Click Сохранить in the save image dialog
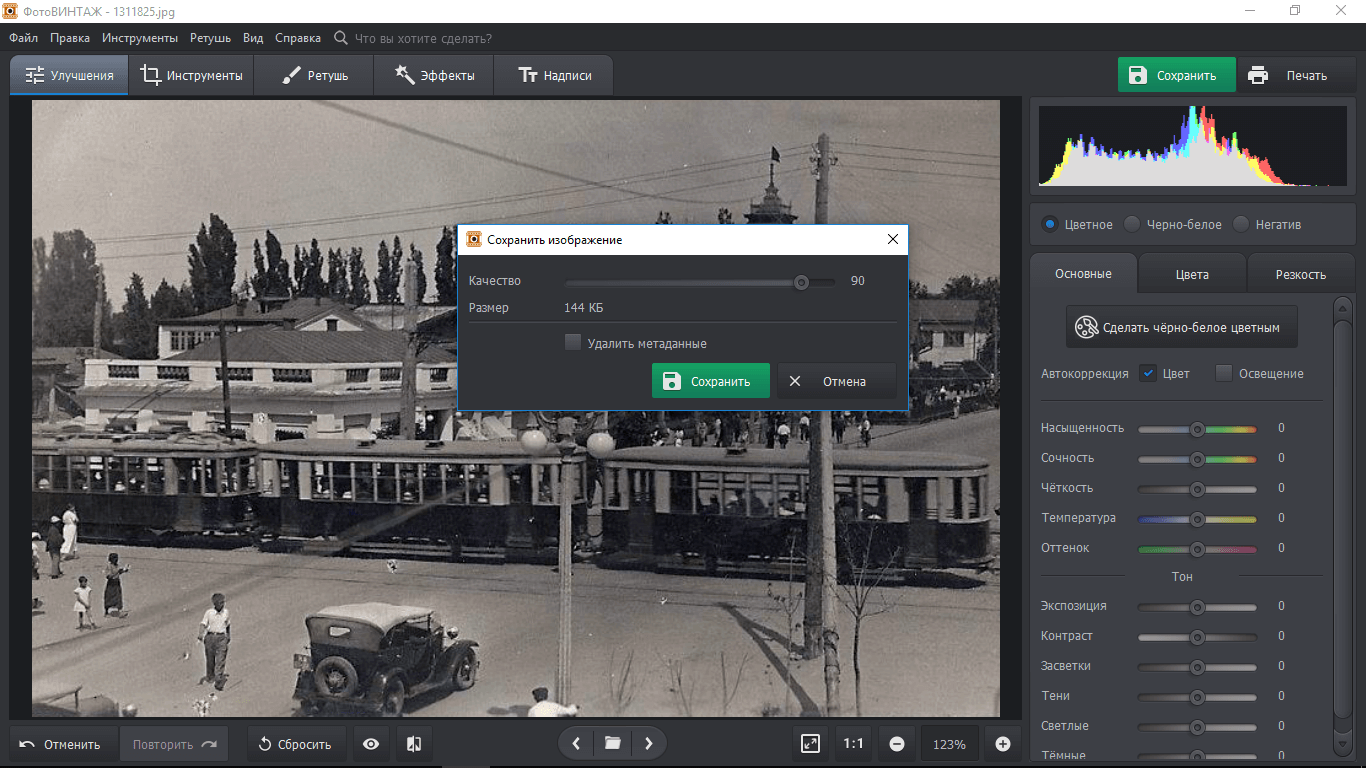 click(x=711, y=381)
